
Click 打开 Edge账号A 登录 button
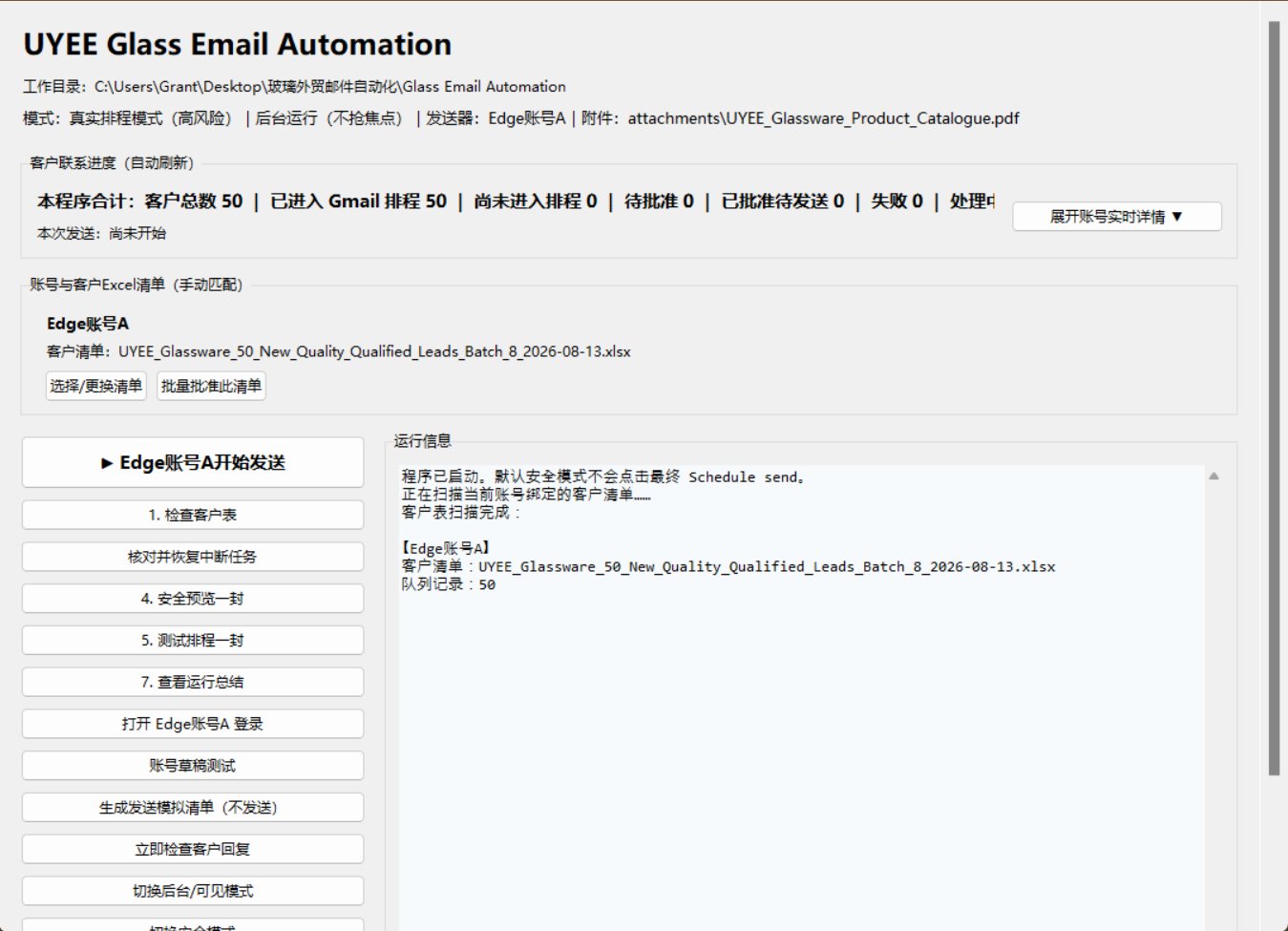tap(193, 724)
